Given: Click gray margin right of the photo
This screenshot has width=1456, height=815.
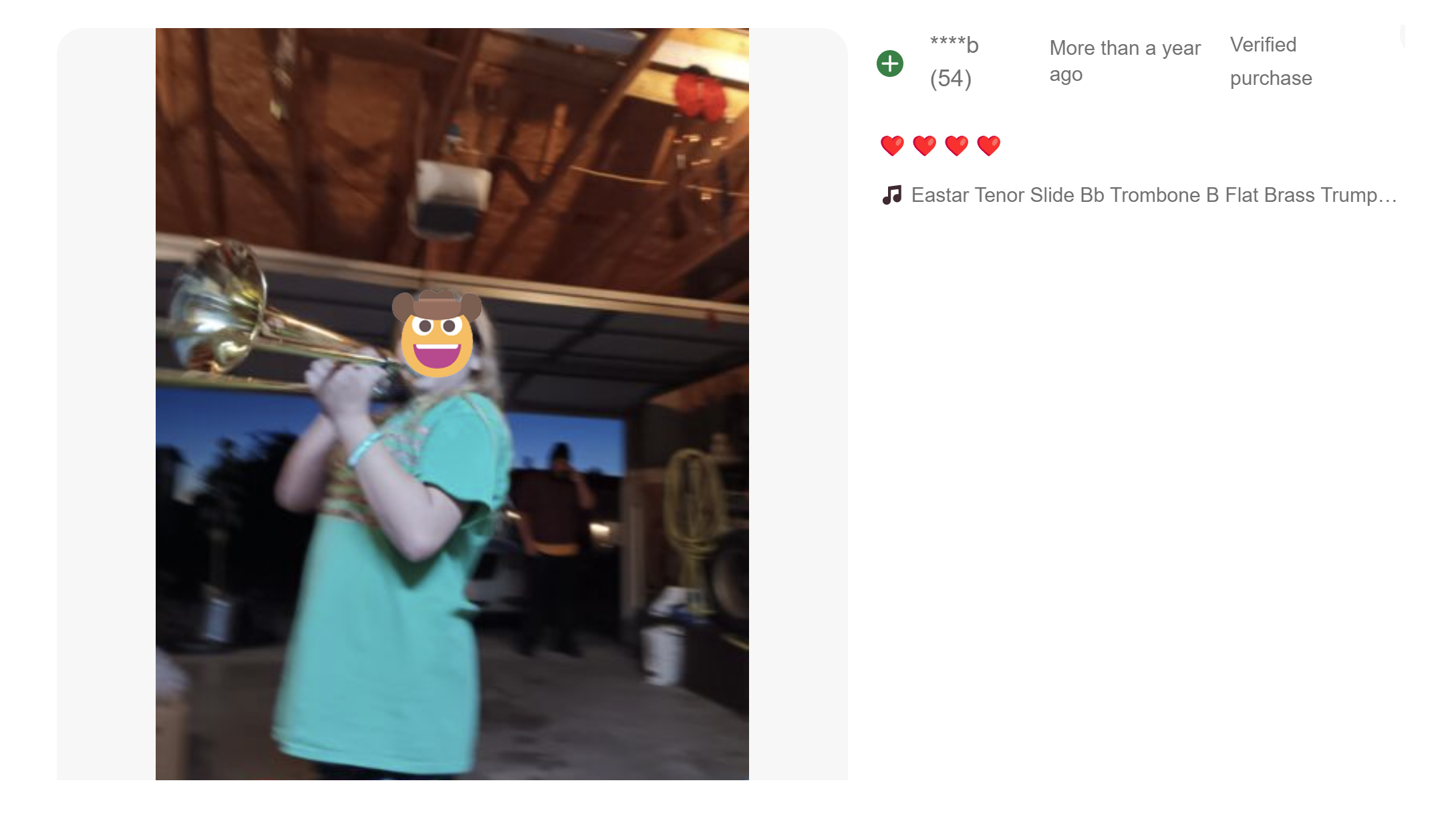Looking at the screenshot, I should point(798,404).
